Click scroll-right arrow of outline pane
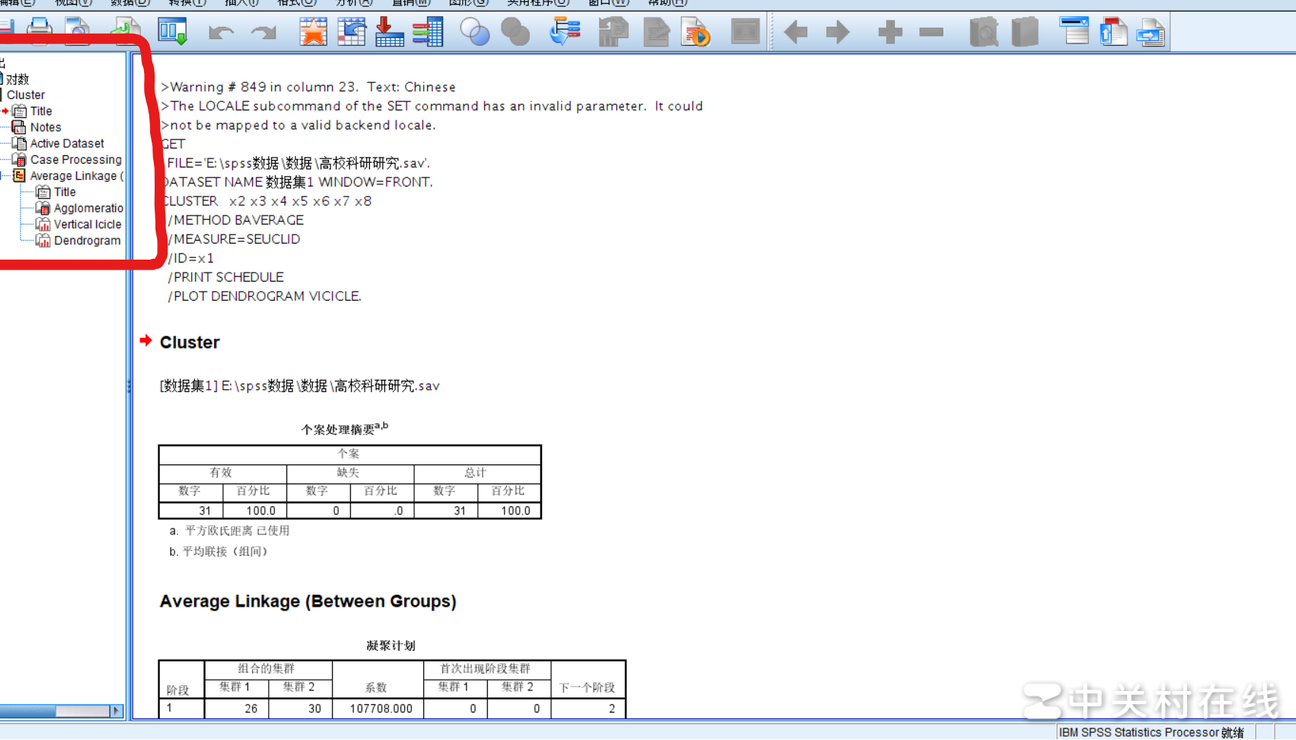Image resolution: width=1296 pixels, height=740 pixels. (x=116, y=711)
